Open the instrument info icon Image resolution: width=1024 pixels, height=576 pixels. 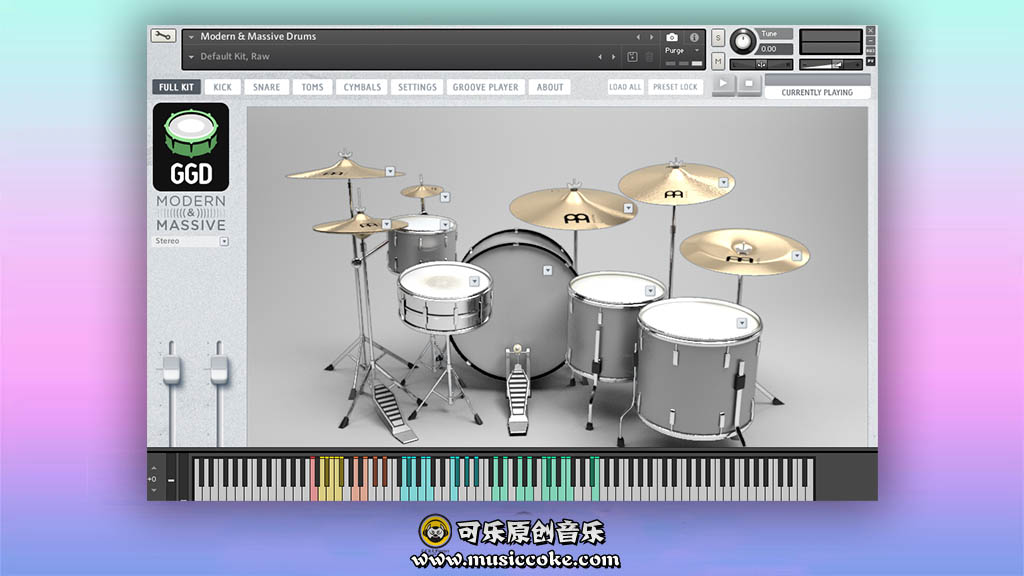point(695,37)
